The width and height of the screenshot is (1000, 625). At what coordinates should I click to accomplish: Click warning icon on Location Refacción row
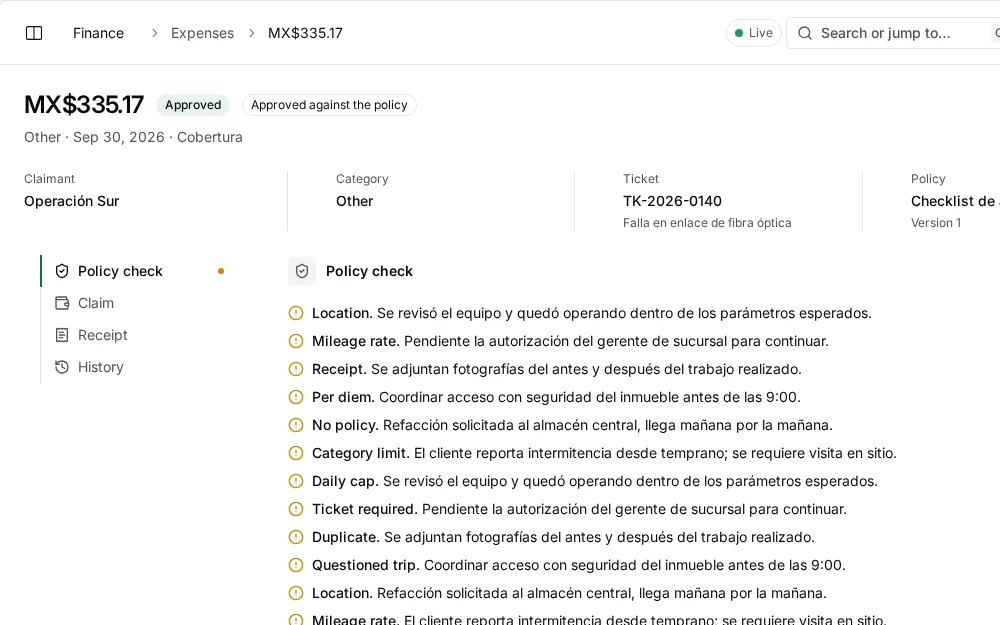pos(296,594)
